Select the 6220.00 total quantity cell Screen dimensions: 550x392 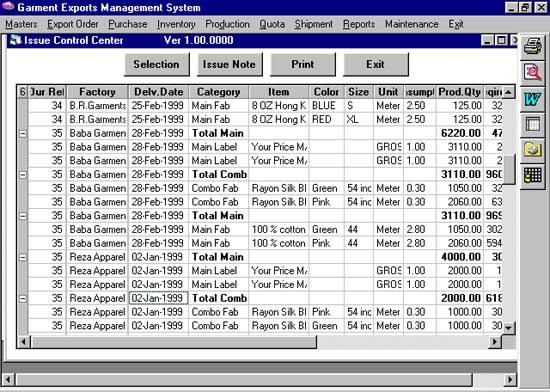click(x=460, y=133)
